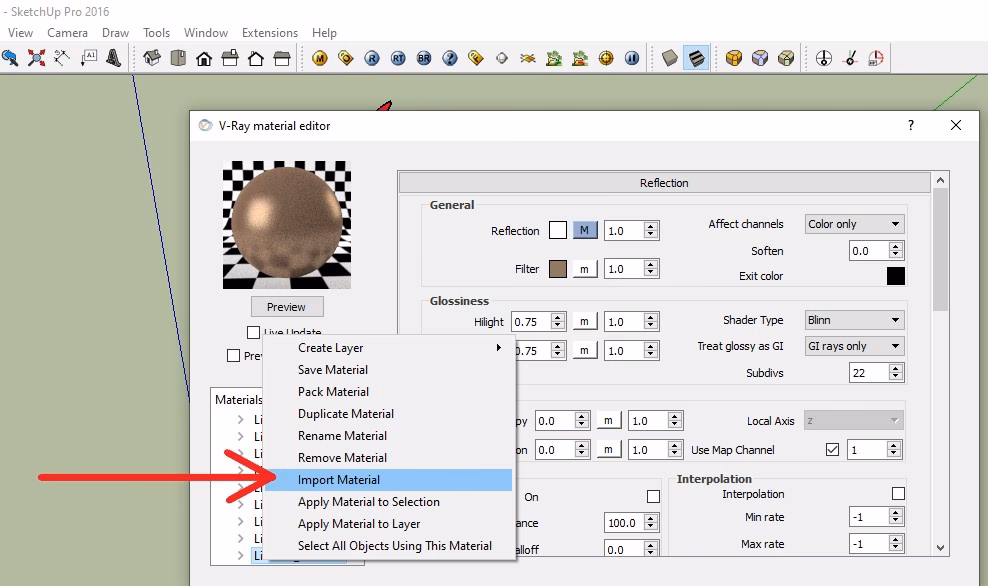Switch to Front view icon
Image resolution: width=988 pixels, height=586 pixels.
tap(204, 59)
